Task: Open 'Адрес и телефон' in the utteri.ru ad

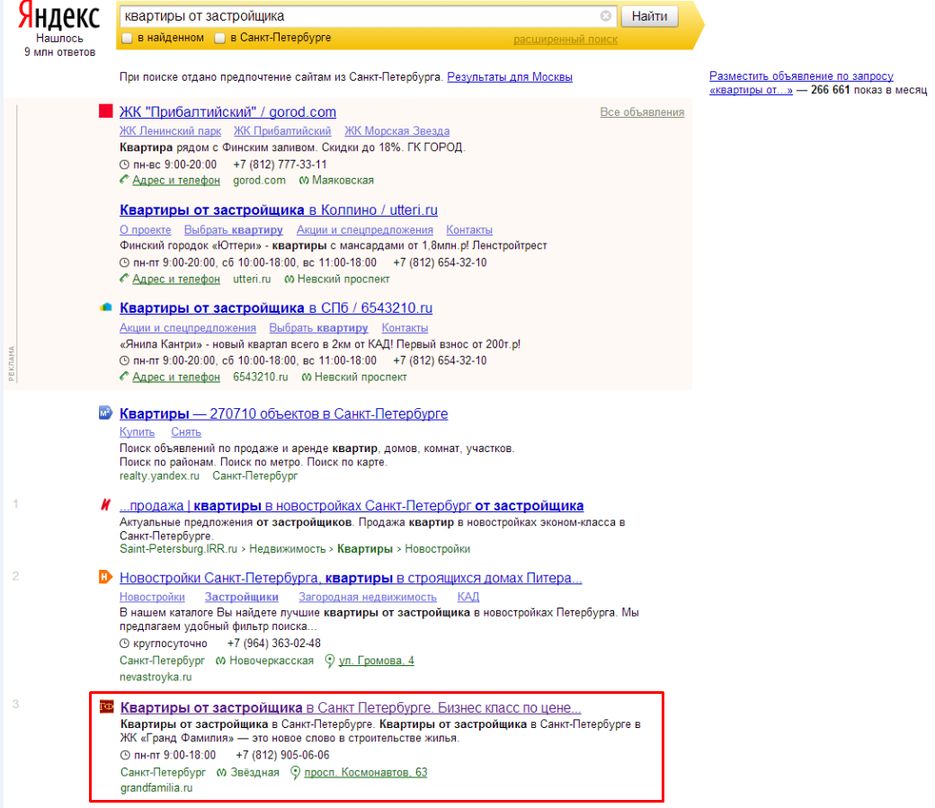Action: tap(176, 279)
